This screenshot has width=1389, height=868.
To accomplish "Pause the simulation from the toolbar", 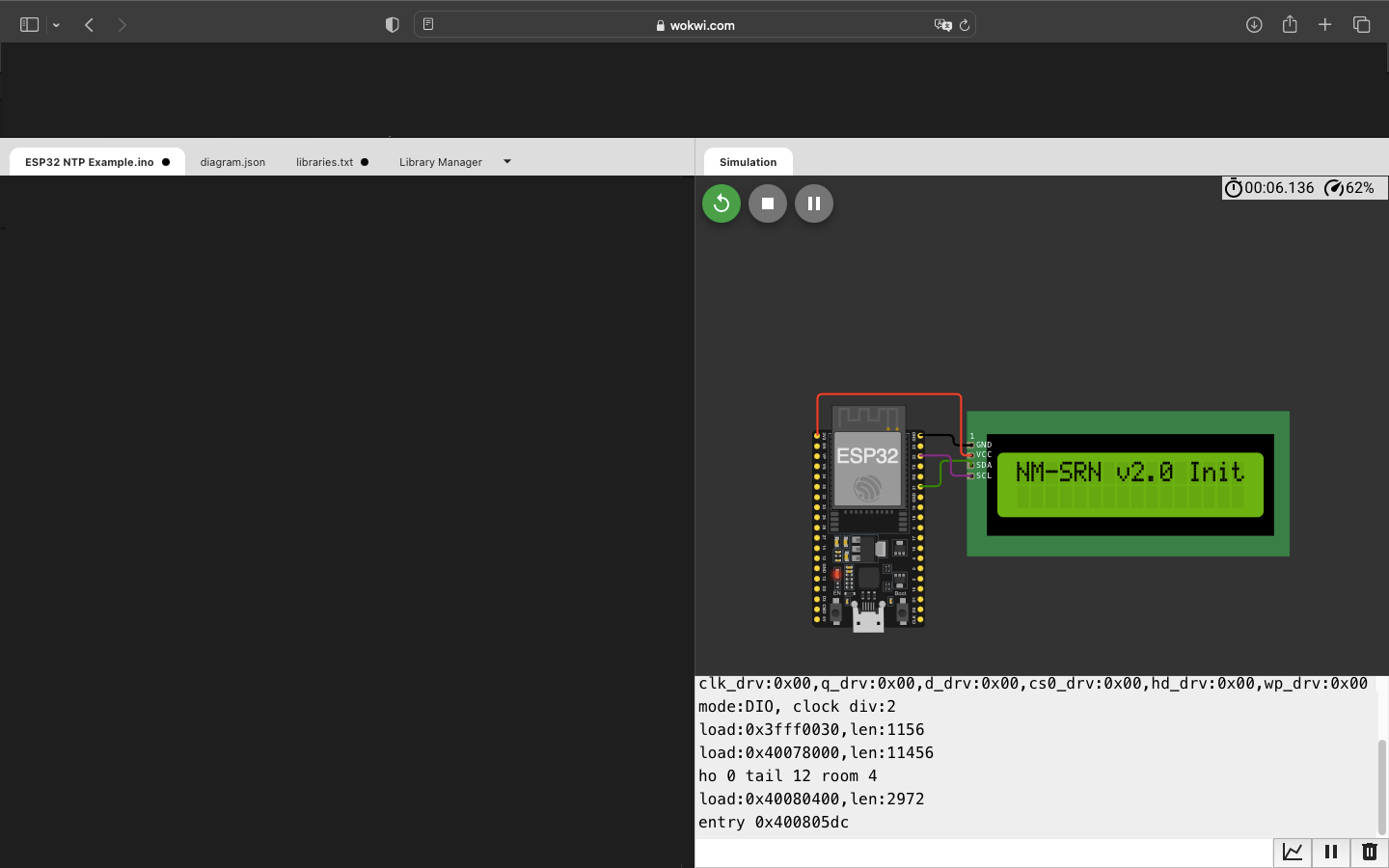I will pos(813,203).
